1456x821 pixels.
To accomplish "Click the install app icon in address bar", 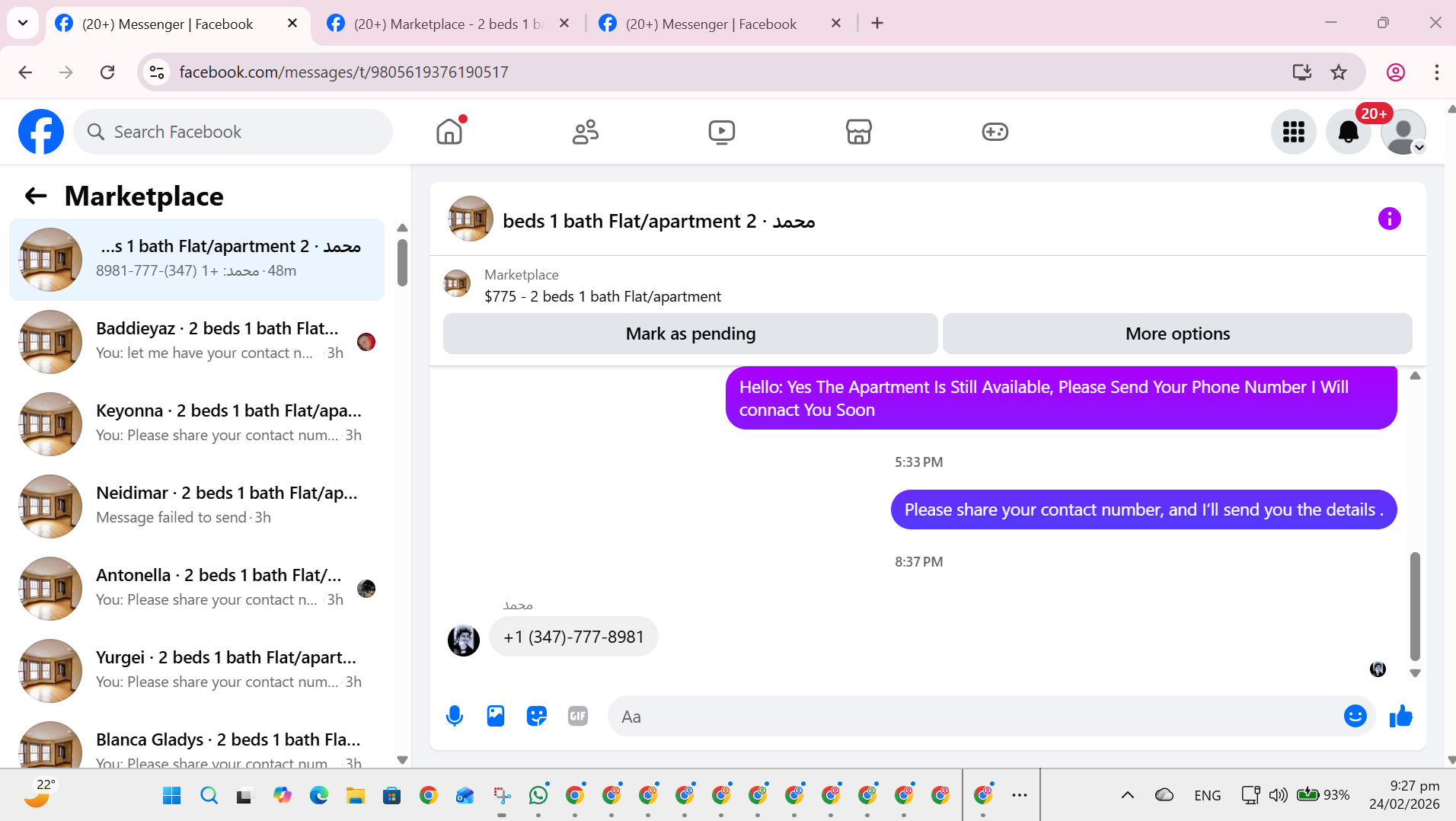I will pyautogui.click(x=1301, y=72).
